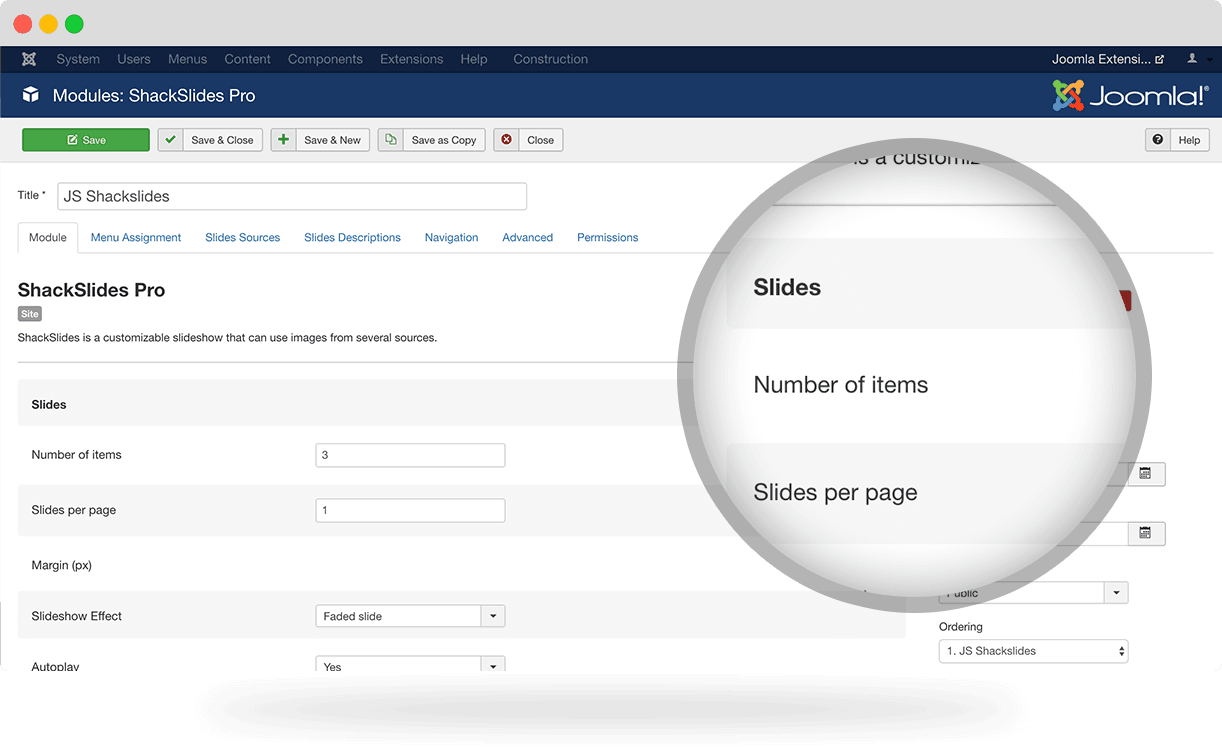This screenshot has width=1222, height=748.
Task: Open the upper calendar date picker icon
Action: coord(1146,473)
